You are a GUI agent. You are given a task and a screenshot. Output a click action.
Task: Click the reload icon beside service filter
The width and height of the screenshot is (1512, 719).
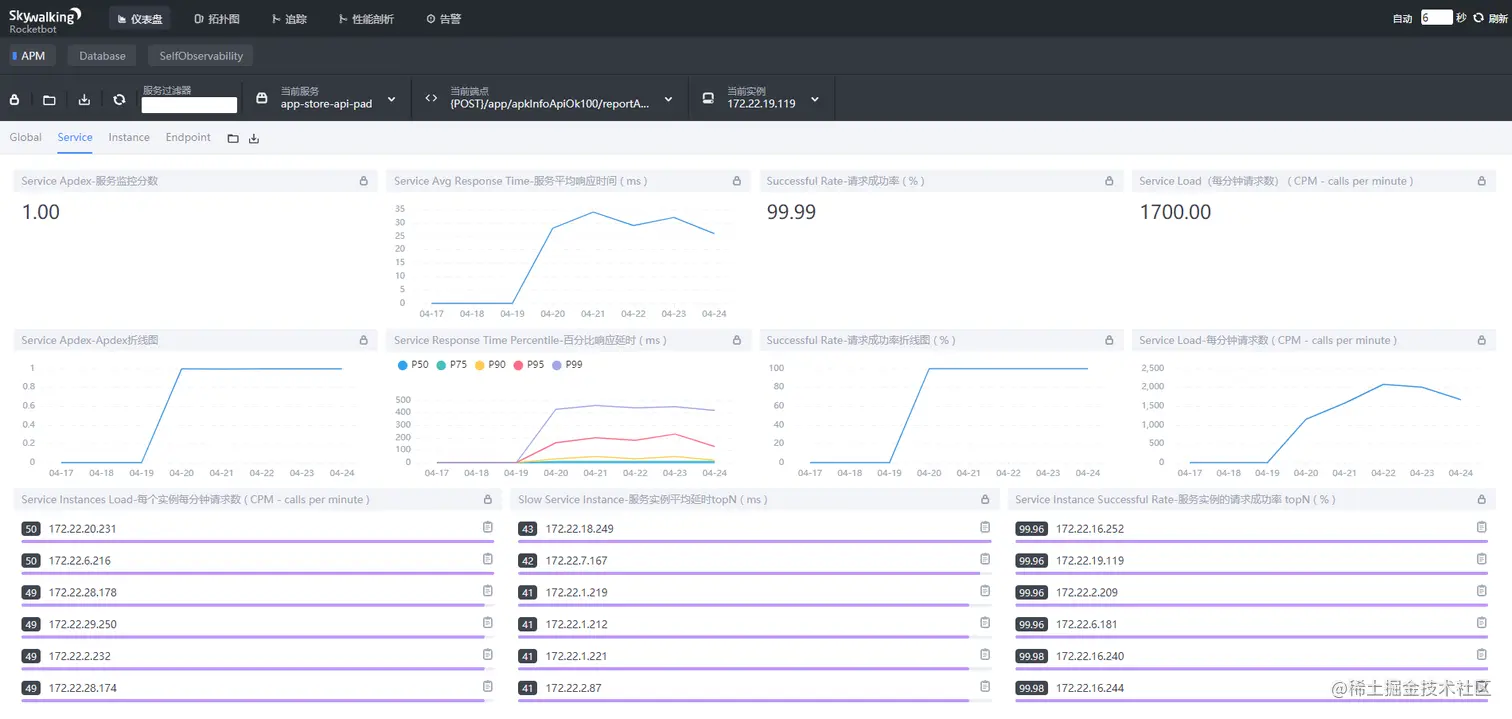119,100
